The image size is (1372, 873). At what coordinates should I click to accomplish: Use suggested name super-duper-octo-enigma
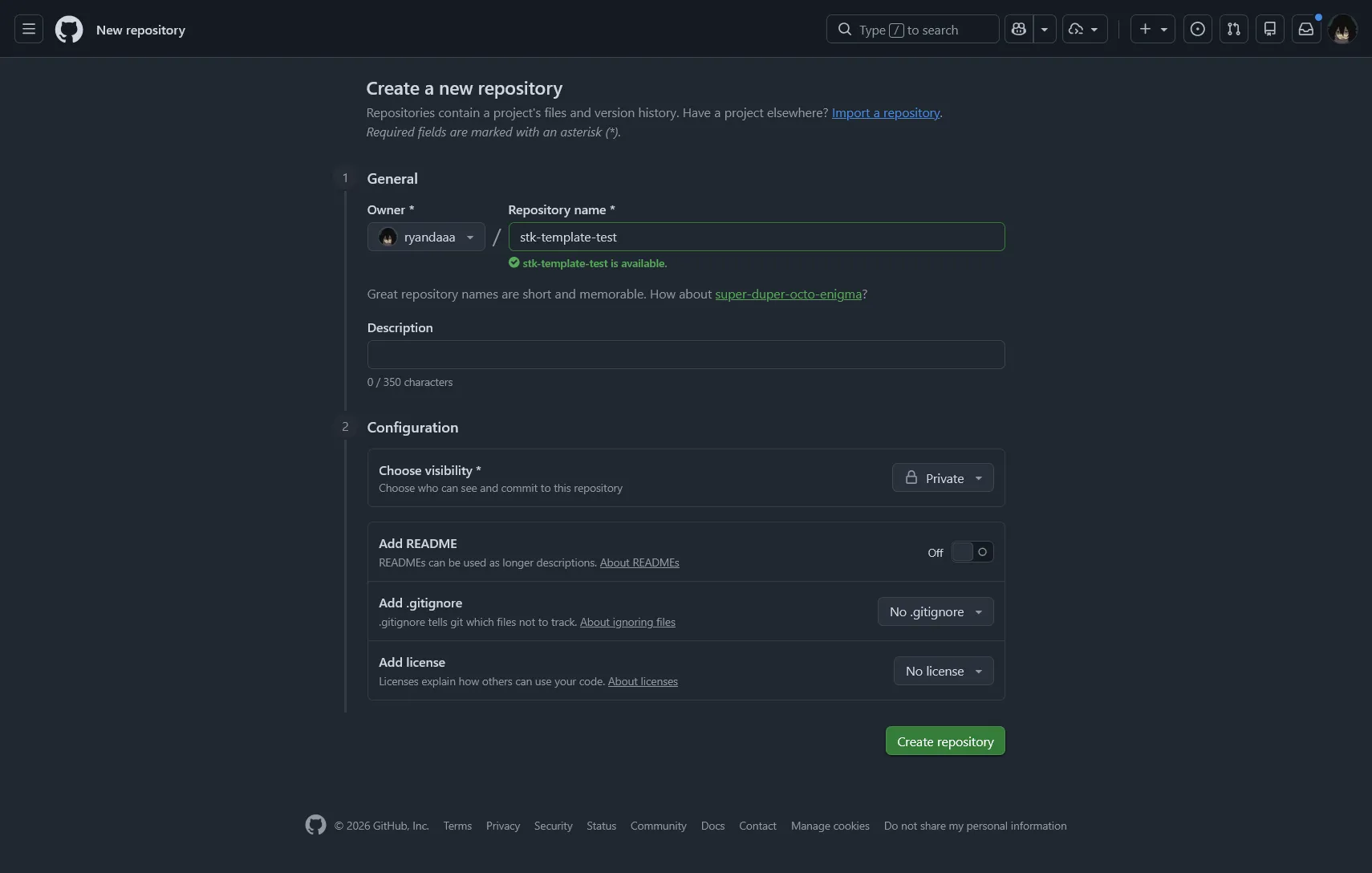(x=788, y=294)
